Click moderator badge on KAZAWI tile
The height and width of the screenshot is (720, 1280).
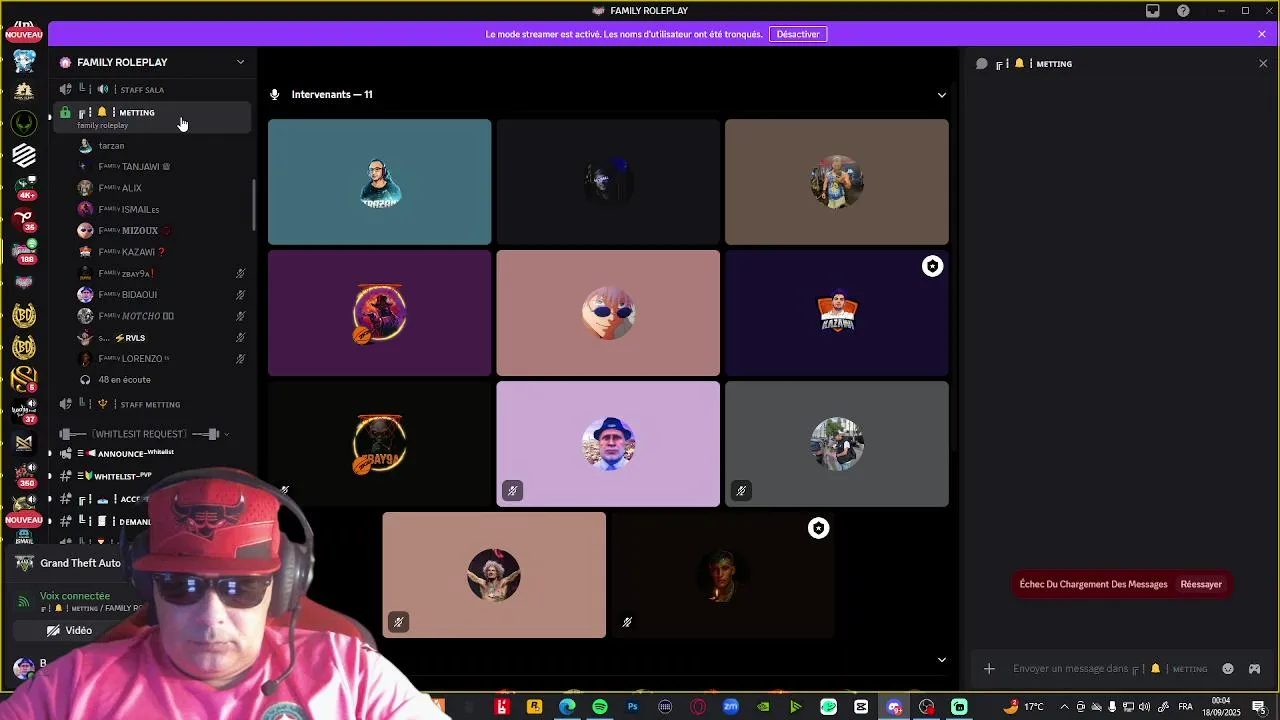pos(932,266)
